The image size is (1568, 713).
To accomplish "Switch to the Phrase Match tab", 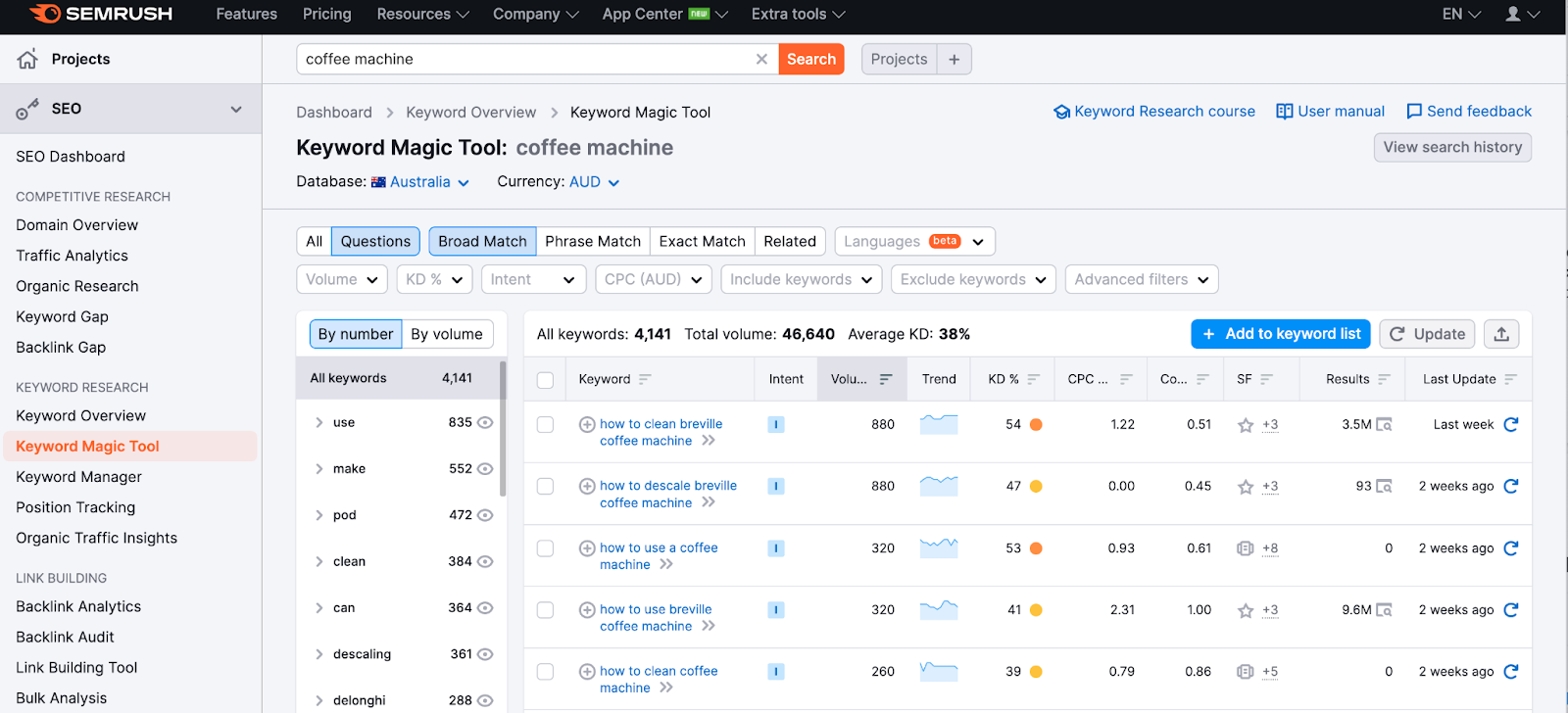I will (592, 241).
